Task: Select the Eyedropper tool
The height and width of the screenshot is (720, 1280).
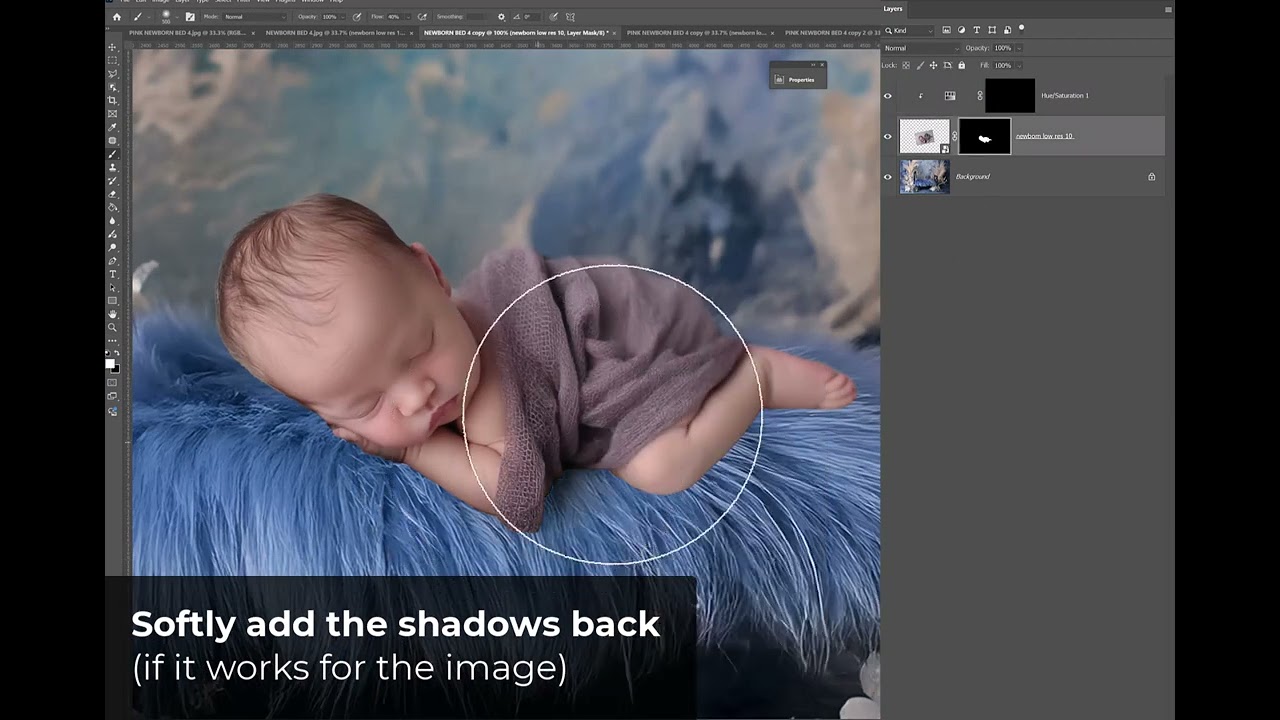Action: [112, 127]
